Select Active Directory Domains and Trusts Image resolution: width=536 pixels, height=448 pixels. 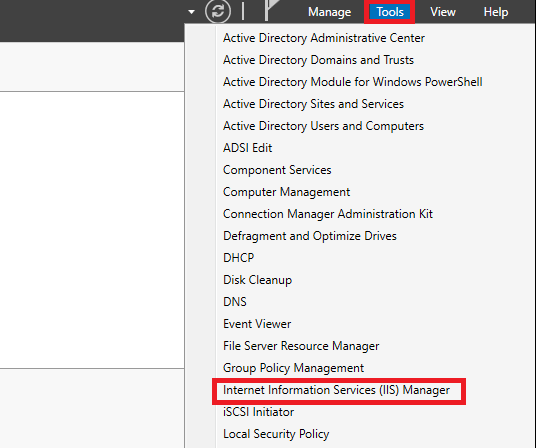click(318, 60)
